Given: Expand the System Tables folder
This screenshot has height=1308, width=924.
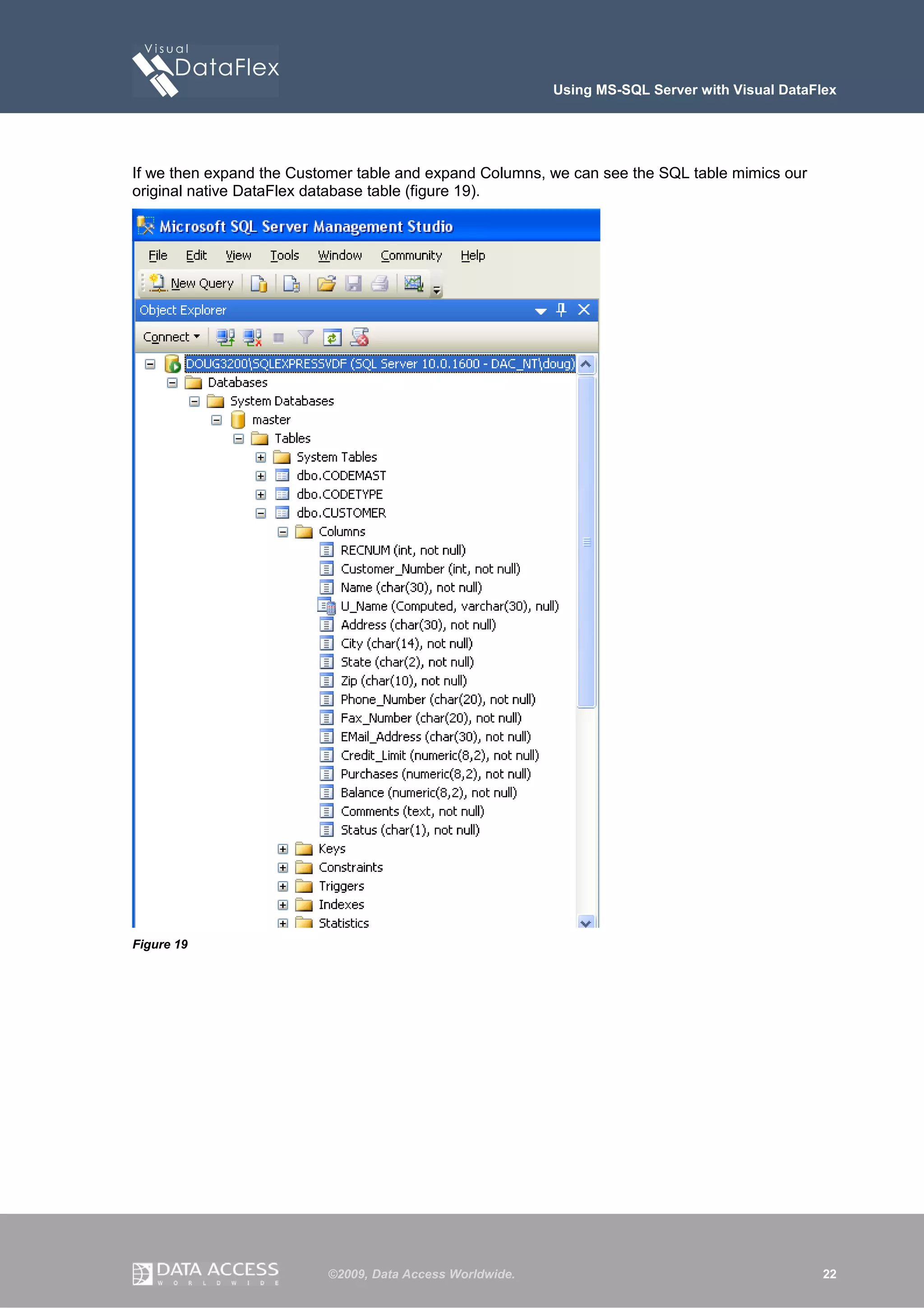Looking at the screenshot, I should click(x=261, y=458).
